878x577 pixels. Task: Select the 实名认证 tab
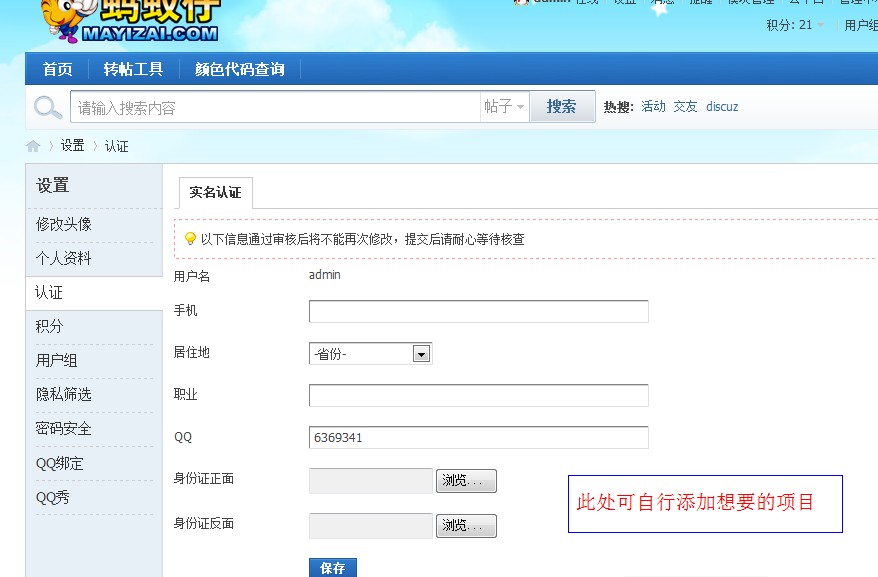pos(216,193)
